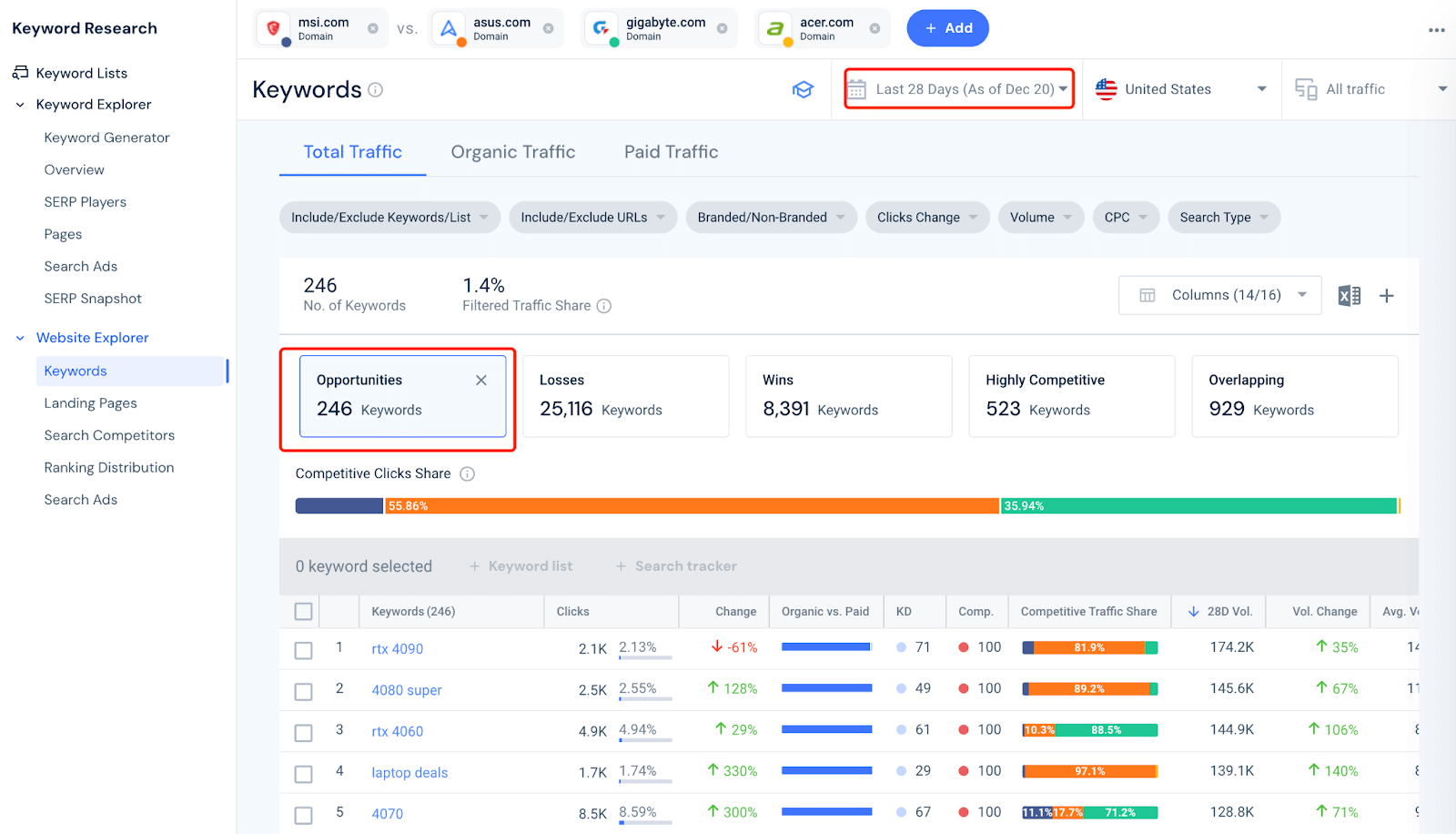Click the info icon beside Keywords heading

[x=375, y=90]
